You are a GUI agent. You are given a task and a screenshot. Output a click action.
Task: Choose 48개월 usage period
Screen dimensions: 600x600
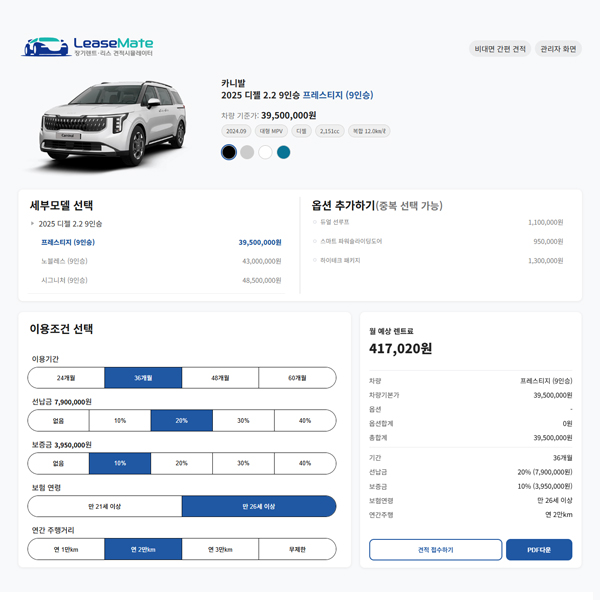[x=220, y=378]
